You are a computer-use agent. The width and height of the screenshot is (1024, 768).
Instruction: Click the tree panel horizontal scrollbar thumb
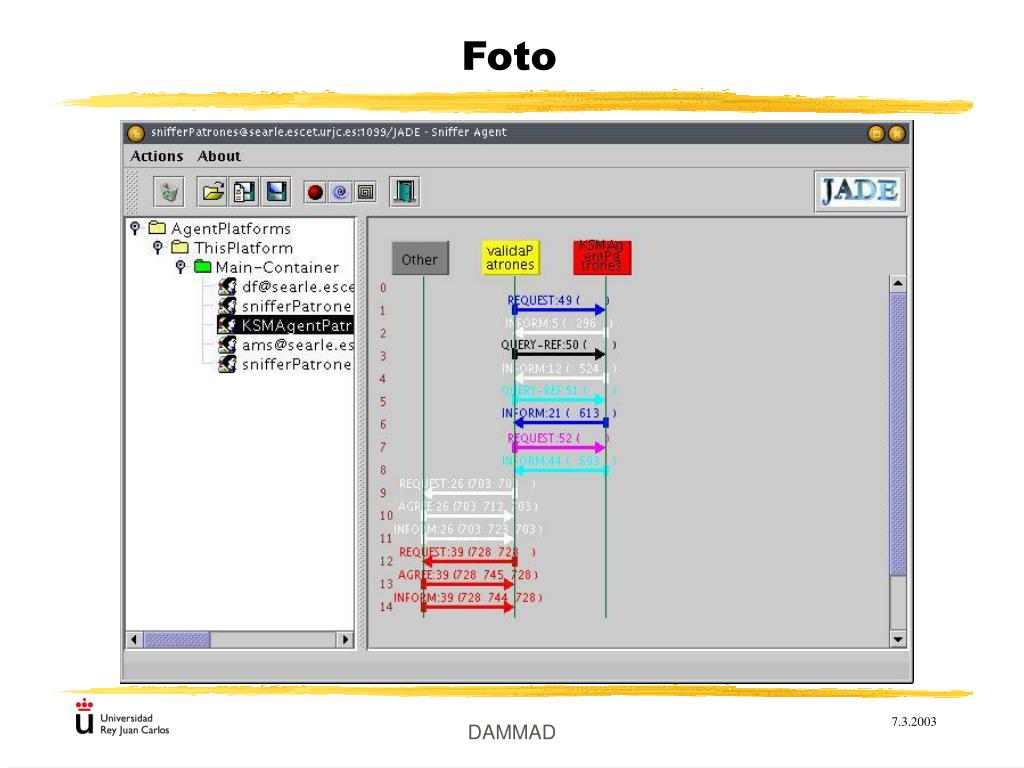(176, 639)
